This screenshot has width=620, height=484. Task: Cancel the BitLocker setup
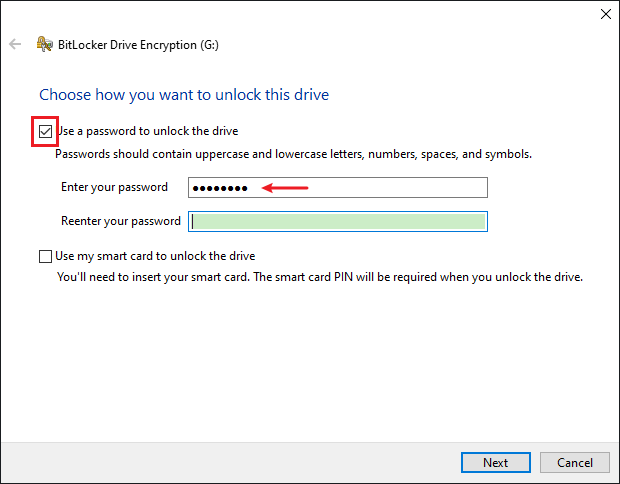tap(575, 462)
